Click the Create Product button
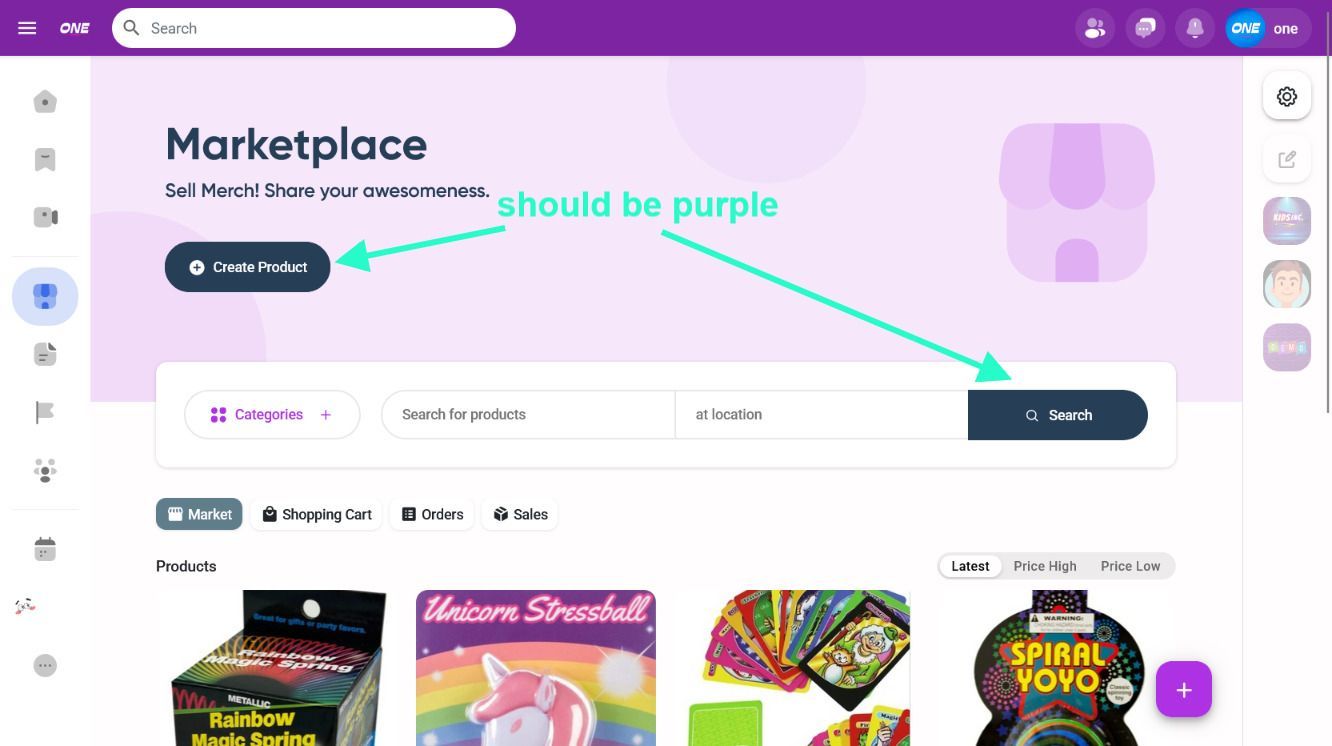 pos(248,267)
